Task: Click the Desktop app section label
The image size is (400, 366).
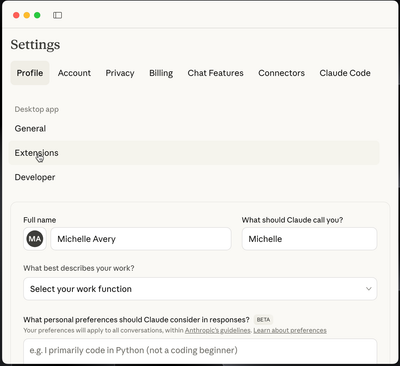Action: [x=37, y=109]
